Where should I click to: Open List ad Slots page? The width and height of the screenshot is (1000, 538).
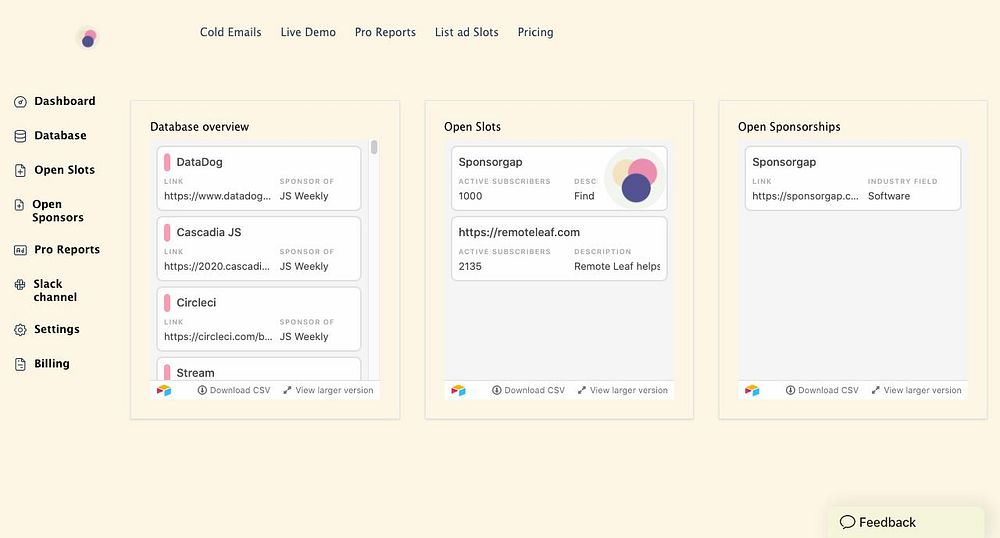tap(467, 32)
